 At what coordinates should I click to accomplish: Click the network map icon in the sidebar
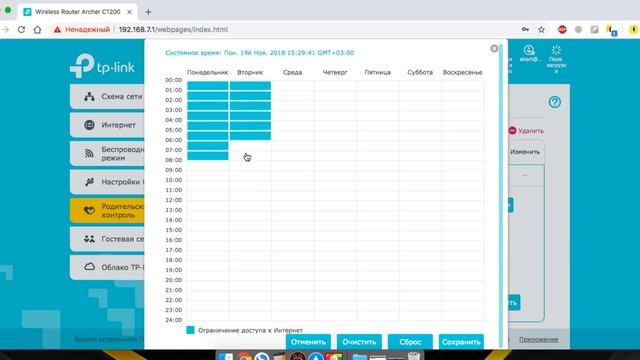point(89,97)
